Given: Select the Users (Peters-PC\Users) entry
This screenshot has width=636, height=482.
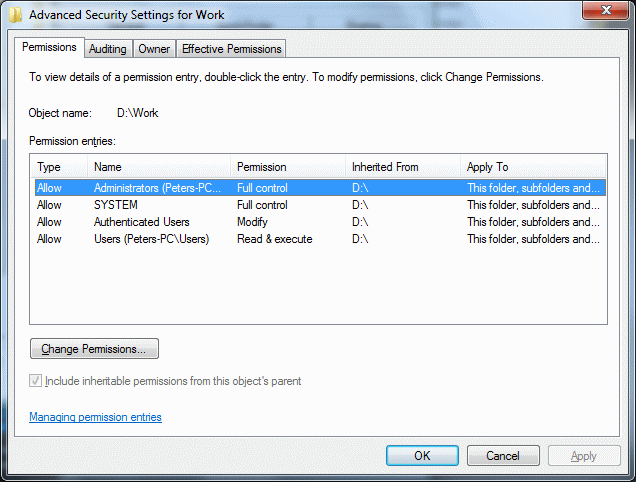Looking at the screenshot, I should pos(151,239).
